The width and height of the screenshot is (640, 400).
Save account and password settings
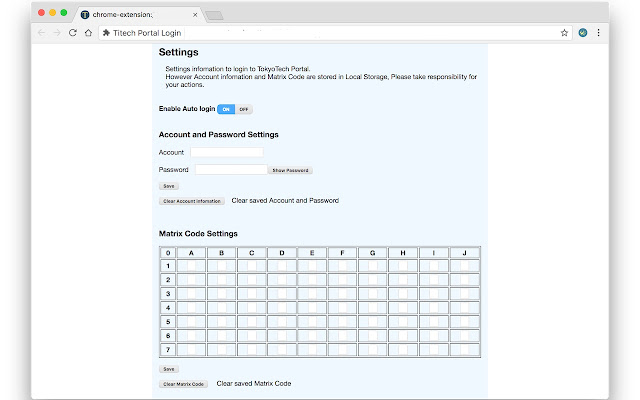click(x=169, y=186)
